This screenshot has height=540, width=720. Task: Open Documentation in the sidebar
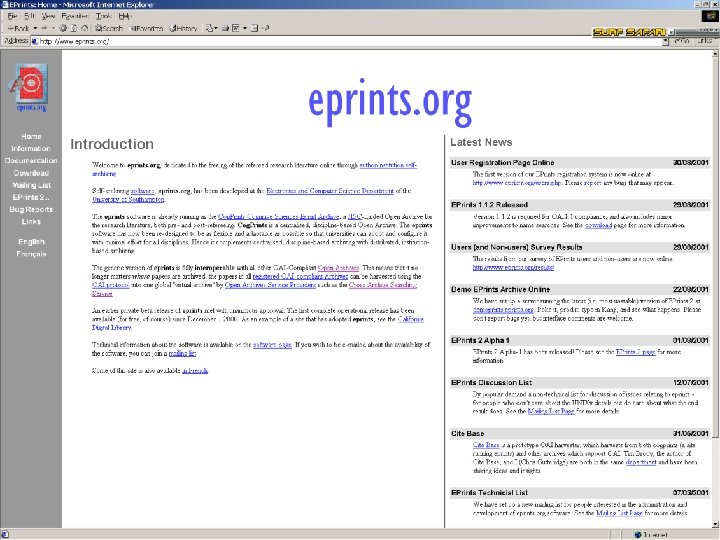pyautogui.click(x=31, y=161)
